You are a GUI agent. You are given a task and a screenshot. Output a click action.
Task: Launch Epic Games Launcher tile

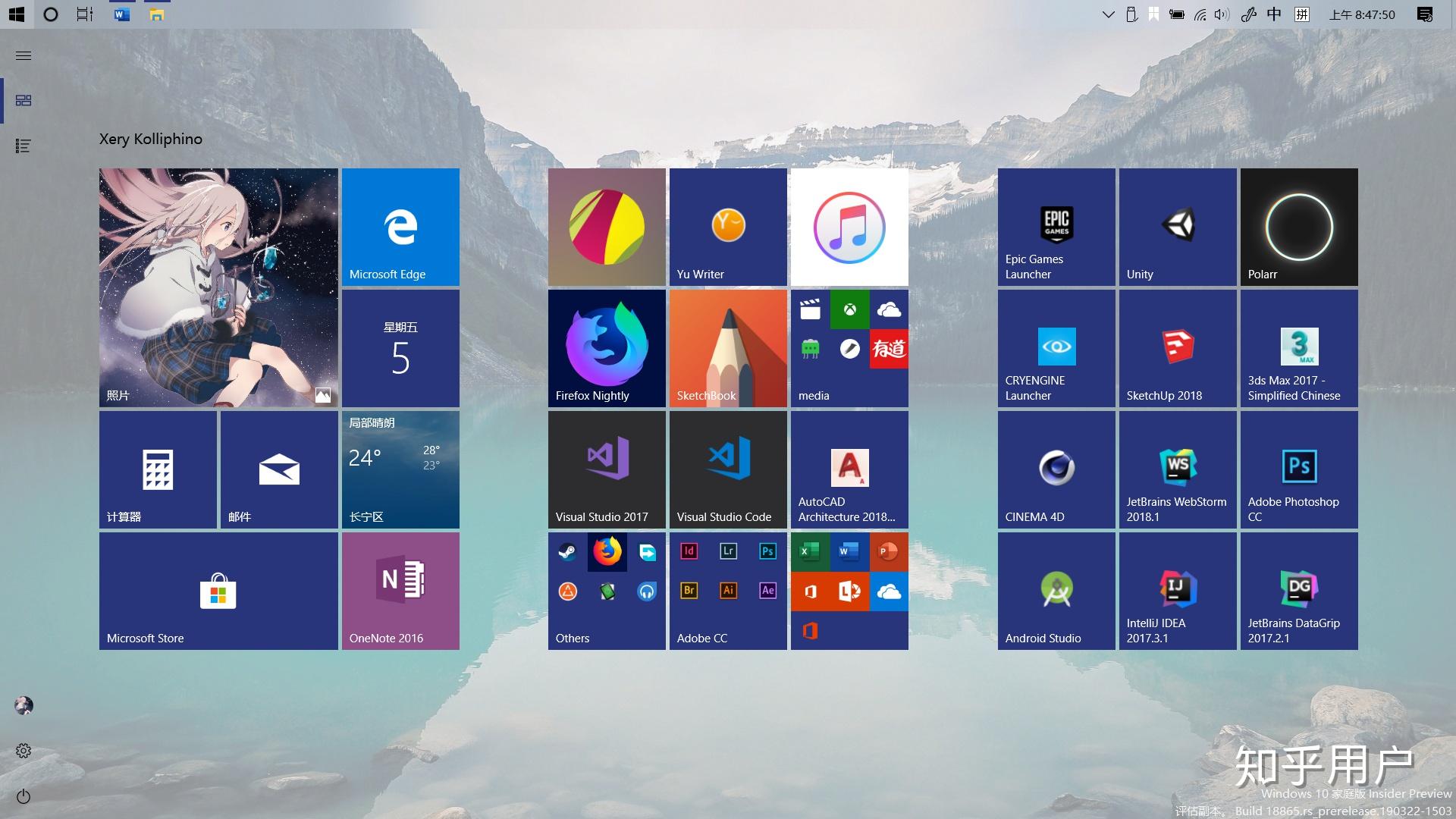1056,227
